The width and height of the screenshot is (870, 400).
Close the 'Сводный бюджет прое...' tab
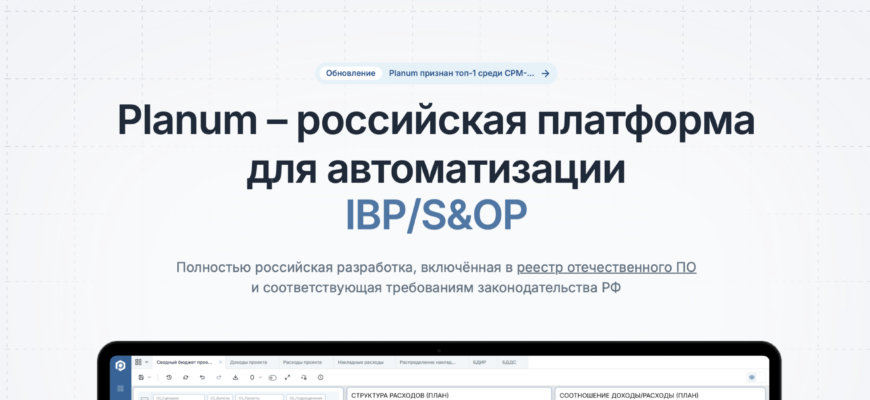point(220,362)
